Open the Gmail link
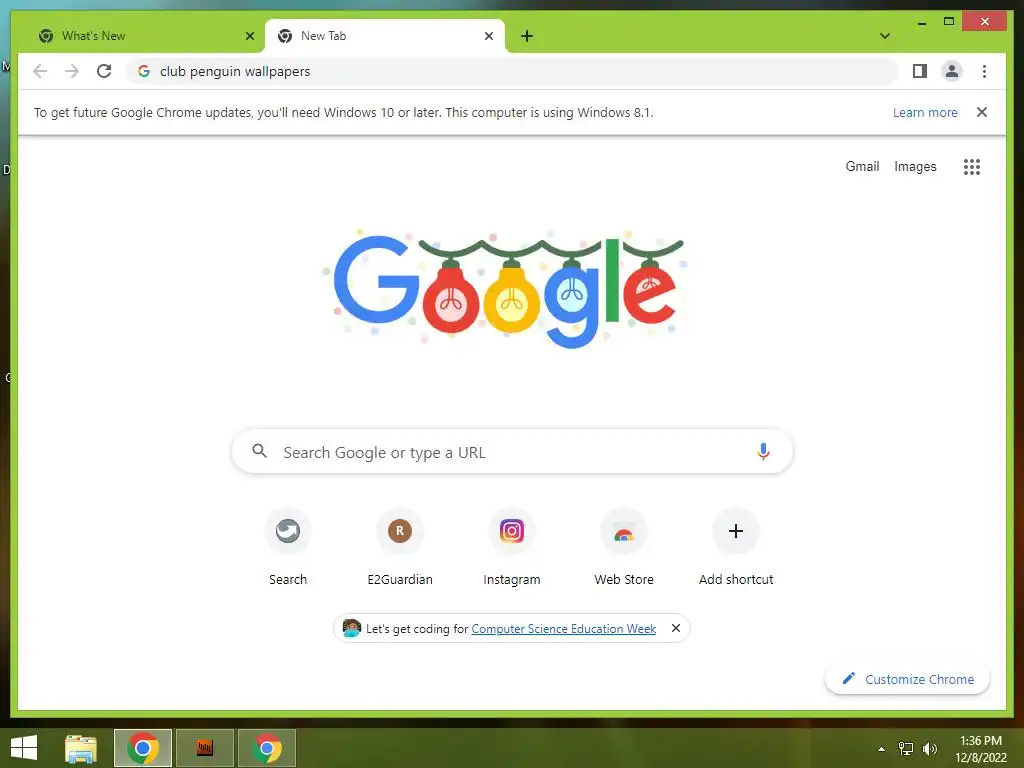Viewport: 1024px width, 768px height. click(x=862, y=167)
